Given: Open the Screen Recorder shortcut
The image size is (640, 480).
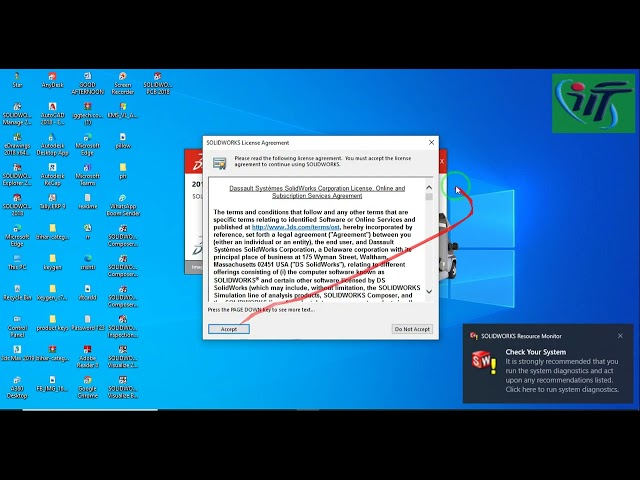Looking at the screenshot, I should click(122, 84).
